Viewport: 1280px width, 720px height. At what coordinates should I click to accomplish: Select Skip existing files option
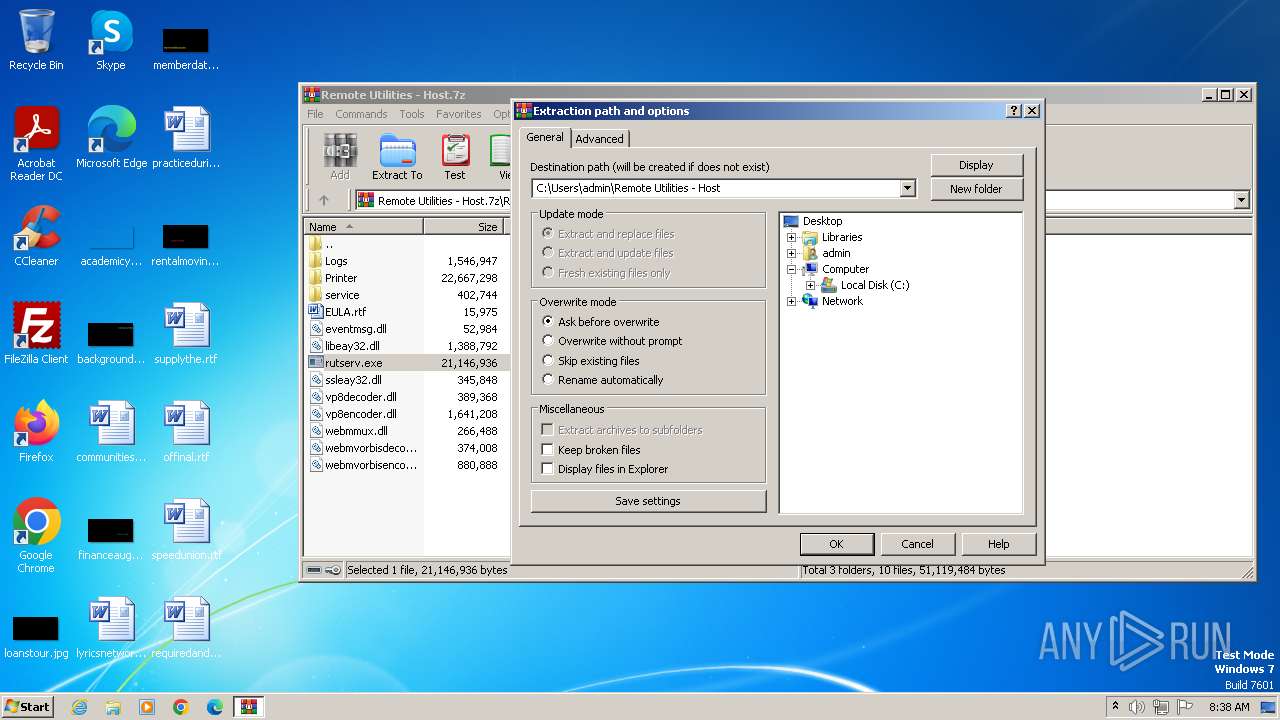tap(547, 360)
